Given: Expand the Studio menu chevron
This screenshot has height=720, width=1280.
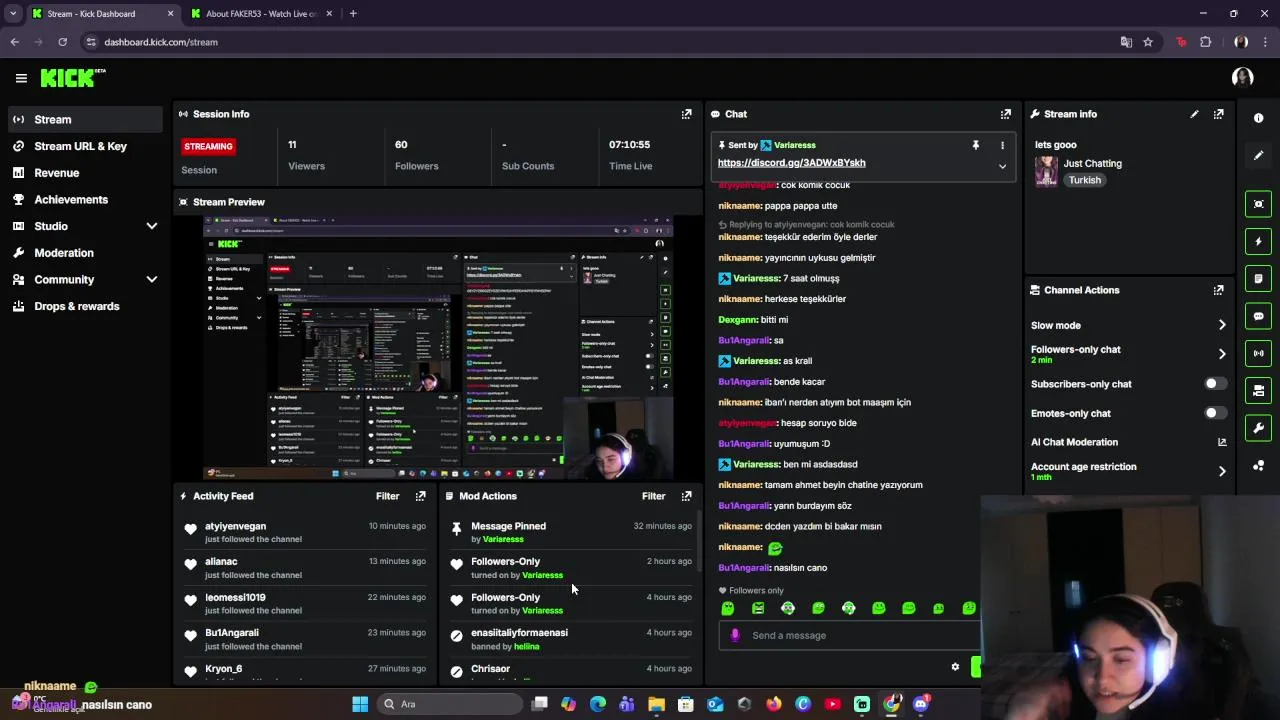Looking at the screenshot, I should (x=151, y=226).
